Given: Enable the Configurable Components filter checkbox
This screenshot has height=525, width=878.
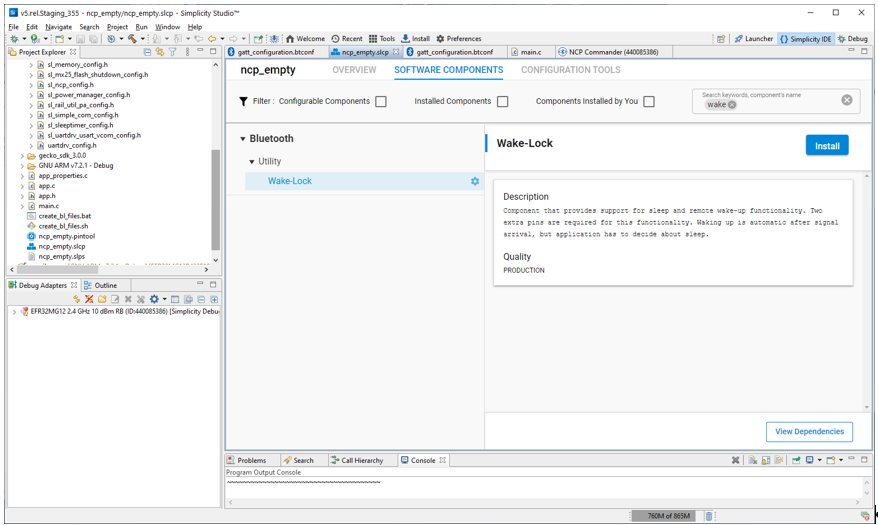Looking at the screenshot, I should (381, 101).
